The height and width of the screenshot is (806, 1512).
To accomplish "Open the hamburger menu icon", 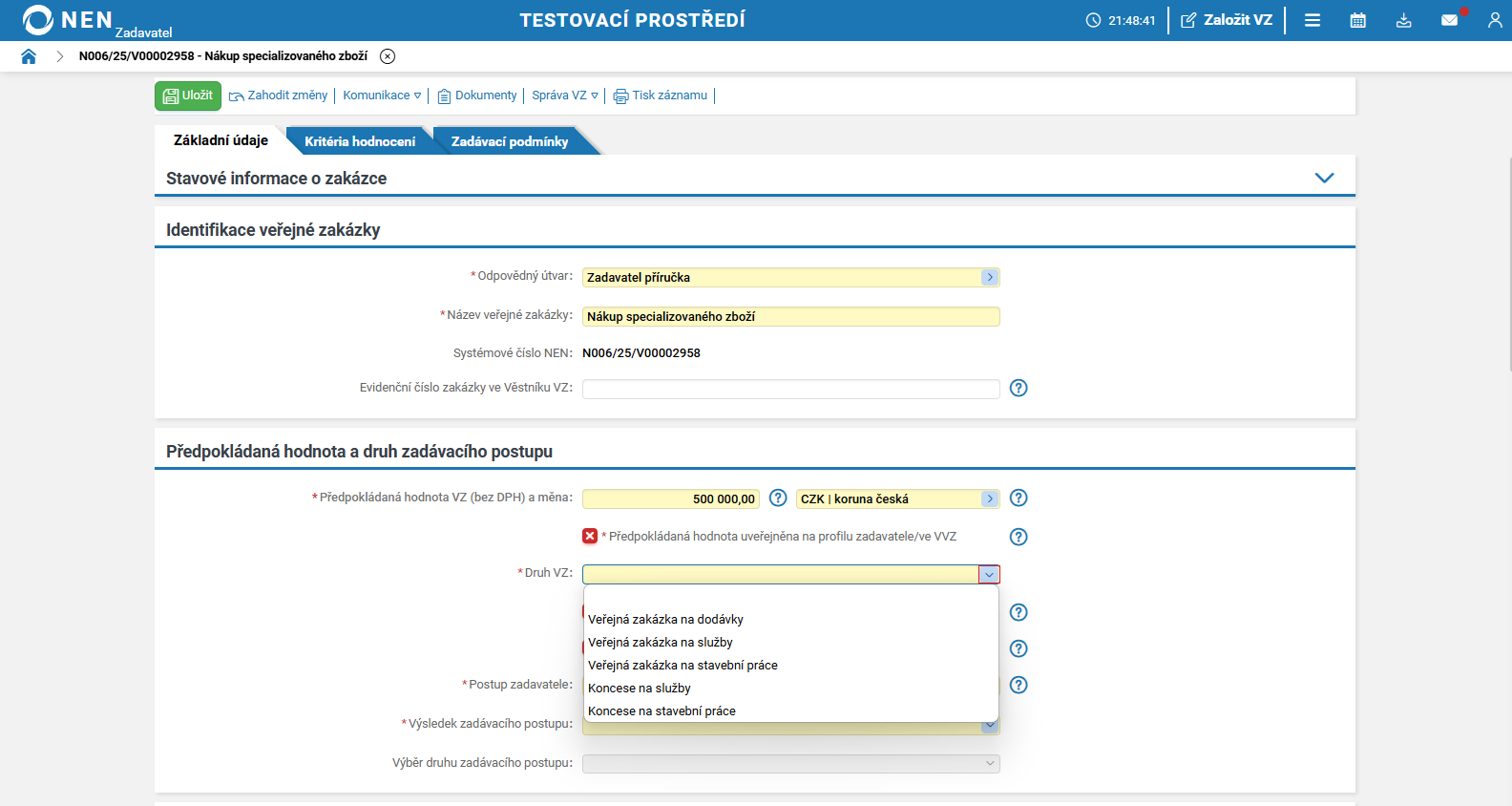I will pos(1312,20).
